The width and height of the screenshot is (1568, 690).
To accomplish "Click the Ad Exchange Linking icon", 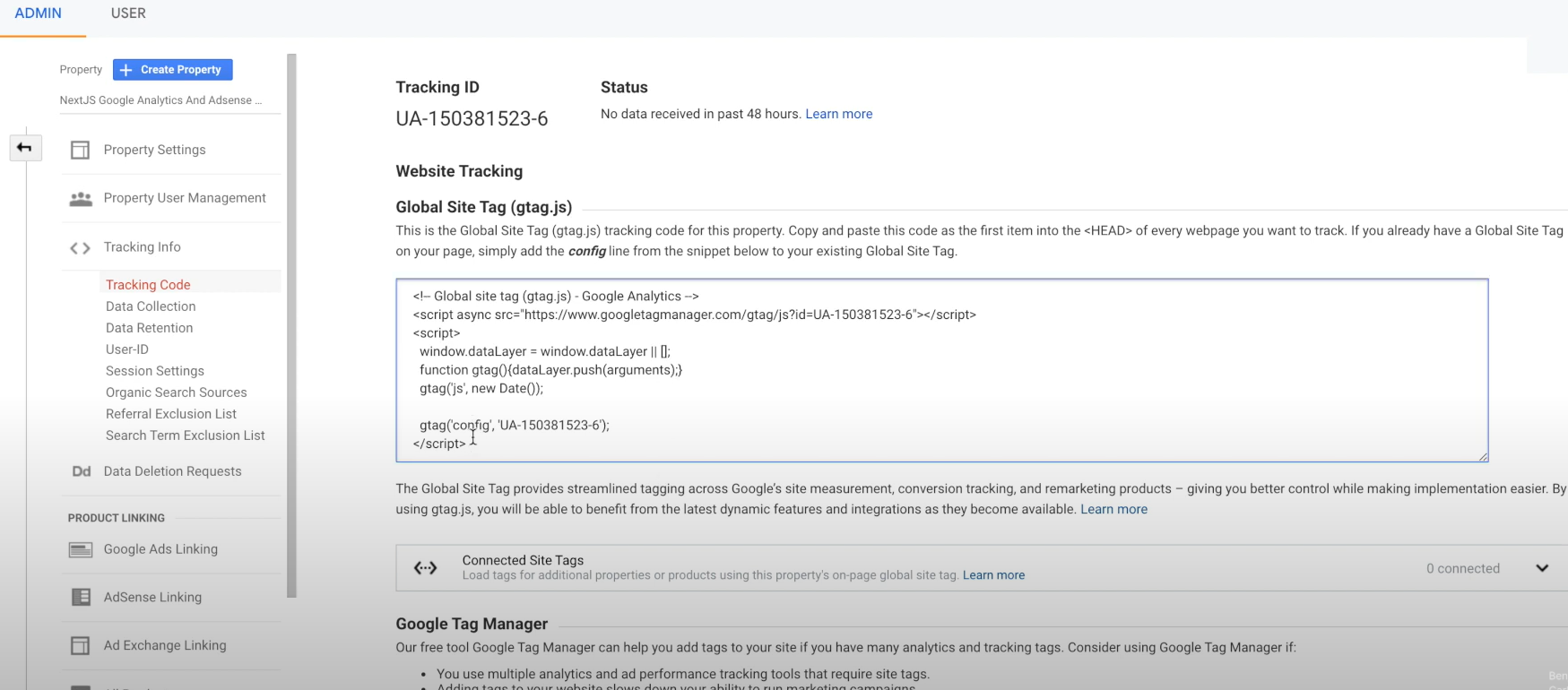I will (81, 645).
